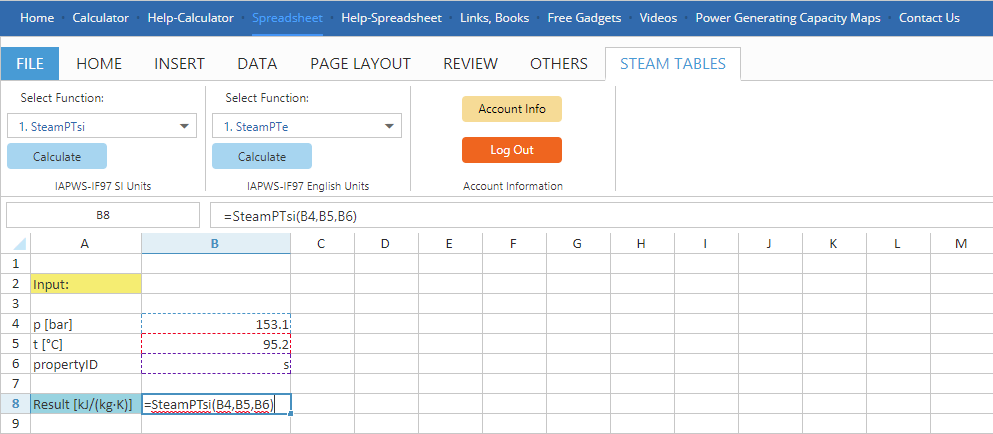Click the Help-Spreadsheet navigation link
The image size is (993, 434).
[x=391, y=18]
